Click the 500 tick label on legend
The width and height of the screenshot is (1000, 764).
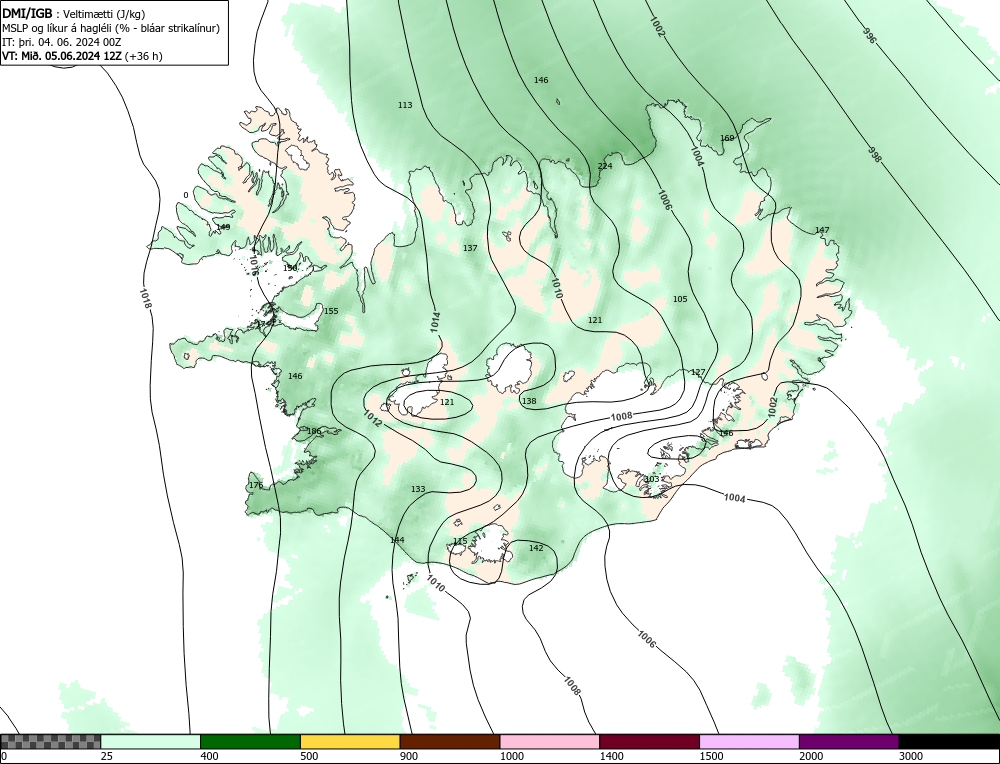click(309, 756)
